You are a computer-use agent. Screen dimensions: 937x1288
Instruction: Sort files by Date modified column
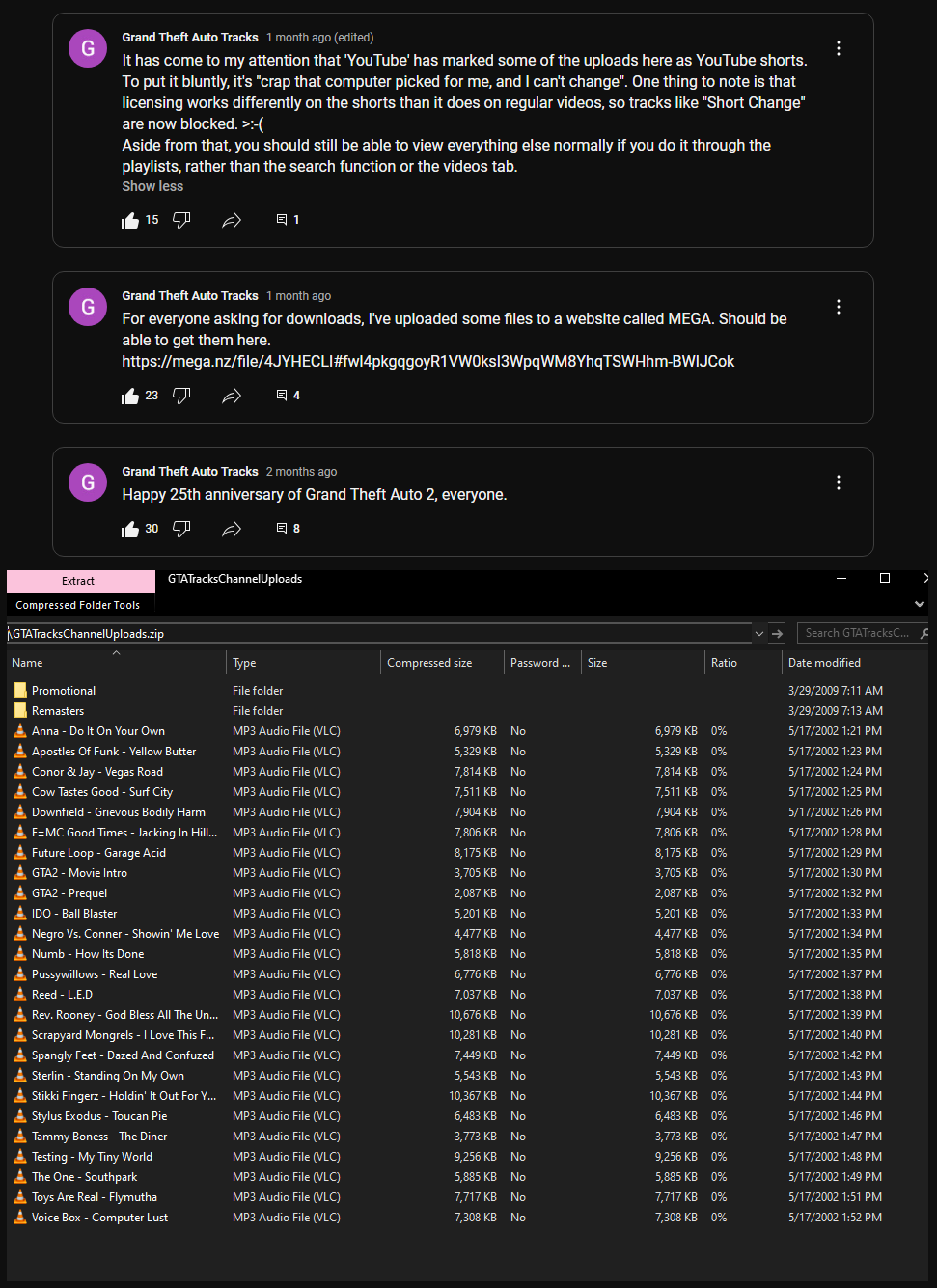[x=854, y=663]
